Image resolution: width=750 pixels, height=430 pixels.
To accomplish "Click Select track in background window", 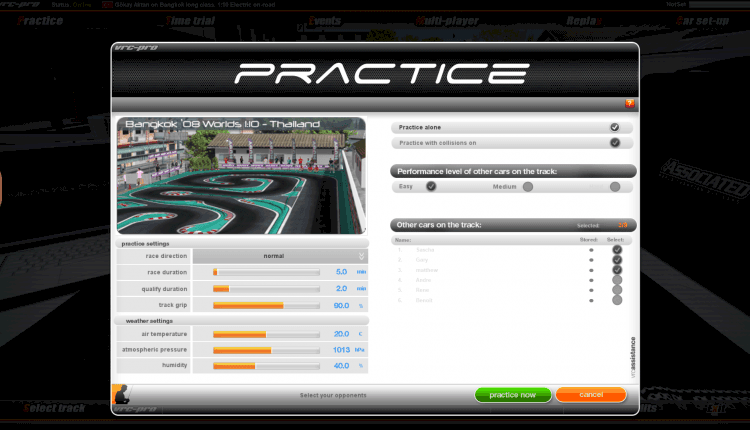I will click(x=55, y=408).
